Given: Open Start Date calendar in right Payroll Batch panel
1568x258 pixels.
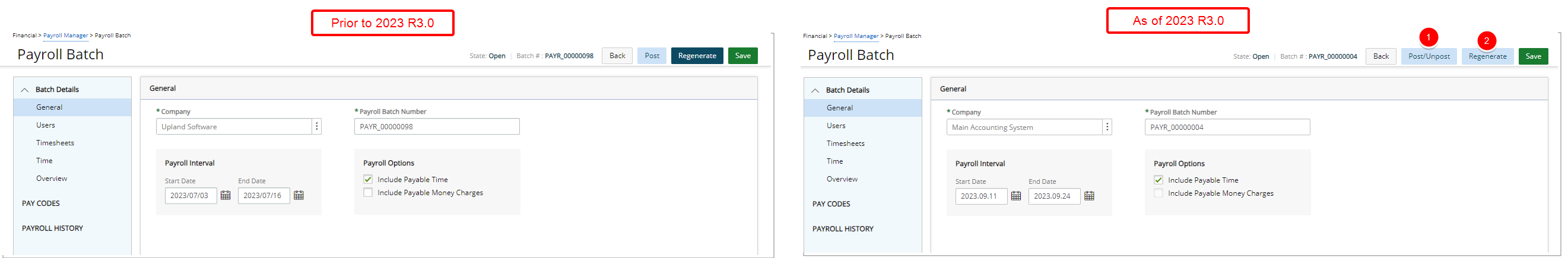Looking at the screenshot, I should [1016, 196].
